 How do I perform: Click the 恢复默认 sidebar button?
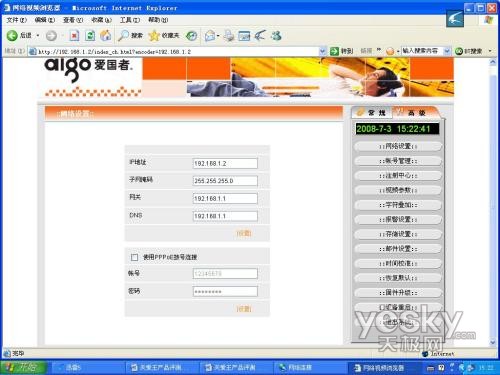[398, 278]
